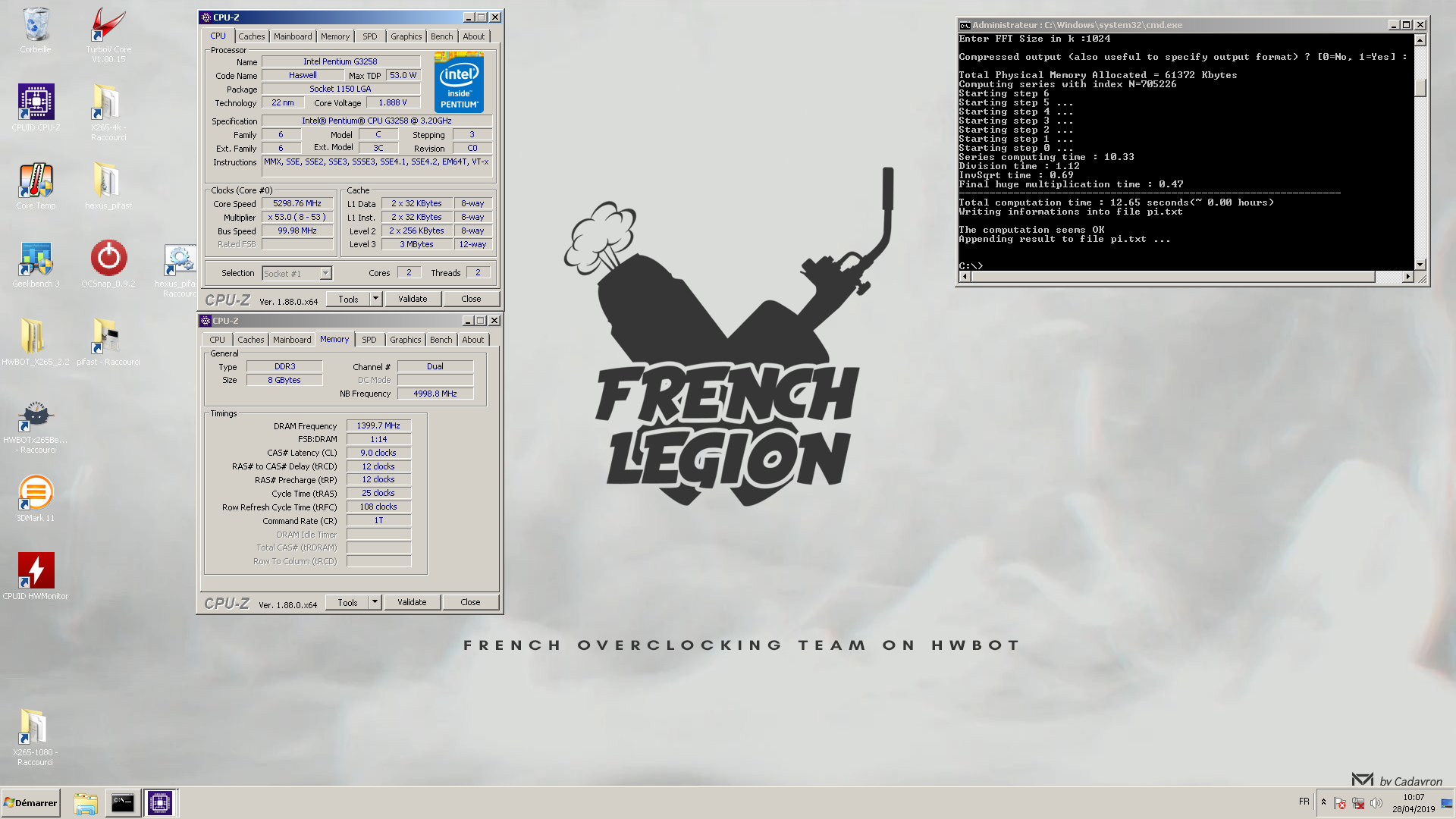This screenshot has height=819, width=1456.
Task: Click 'Total computation time : 12.65 seconds' line
Action: click(1116, 202)
